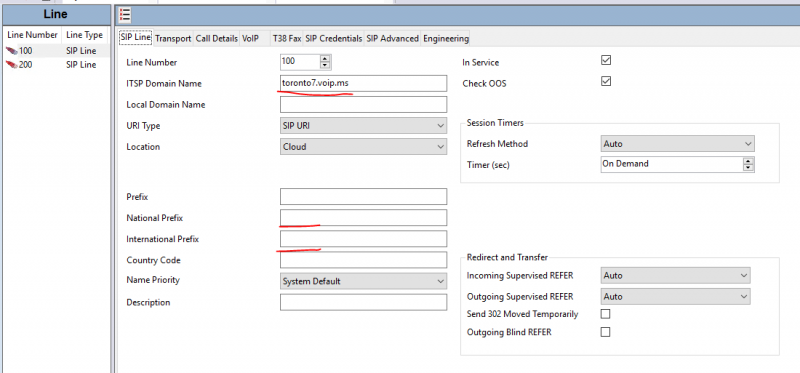
Task: Open the SIP Line tab
Action: [x=135, y=38]
